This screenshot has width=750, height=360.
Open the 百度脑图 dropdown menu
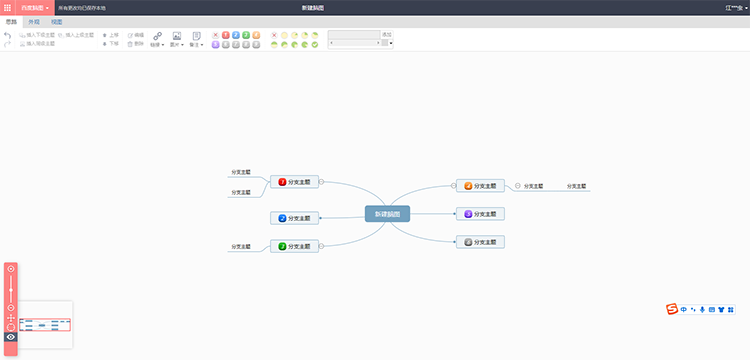point(35,8)
